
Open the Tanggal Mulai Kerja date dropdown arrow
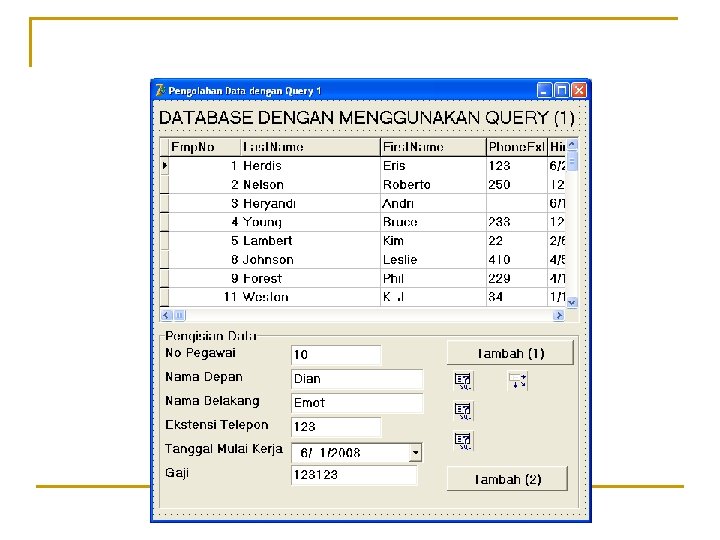415,452
